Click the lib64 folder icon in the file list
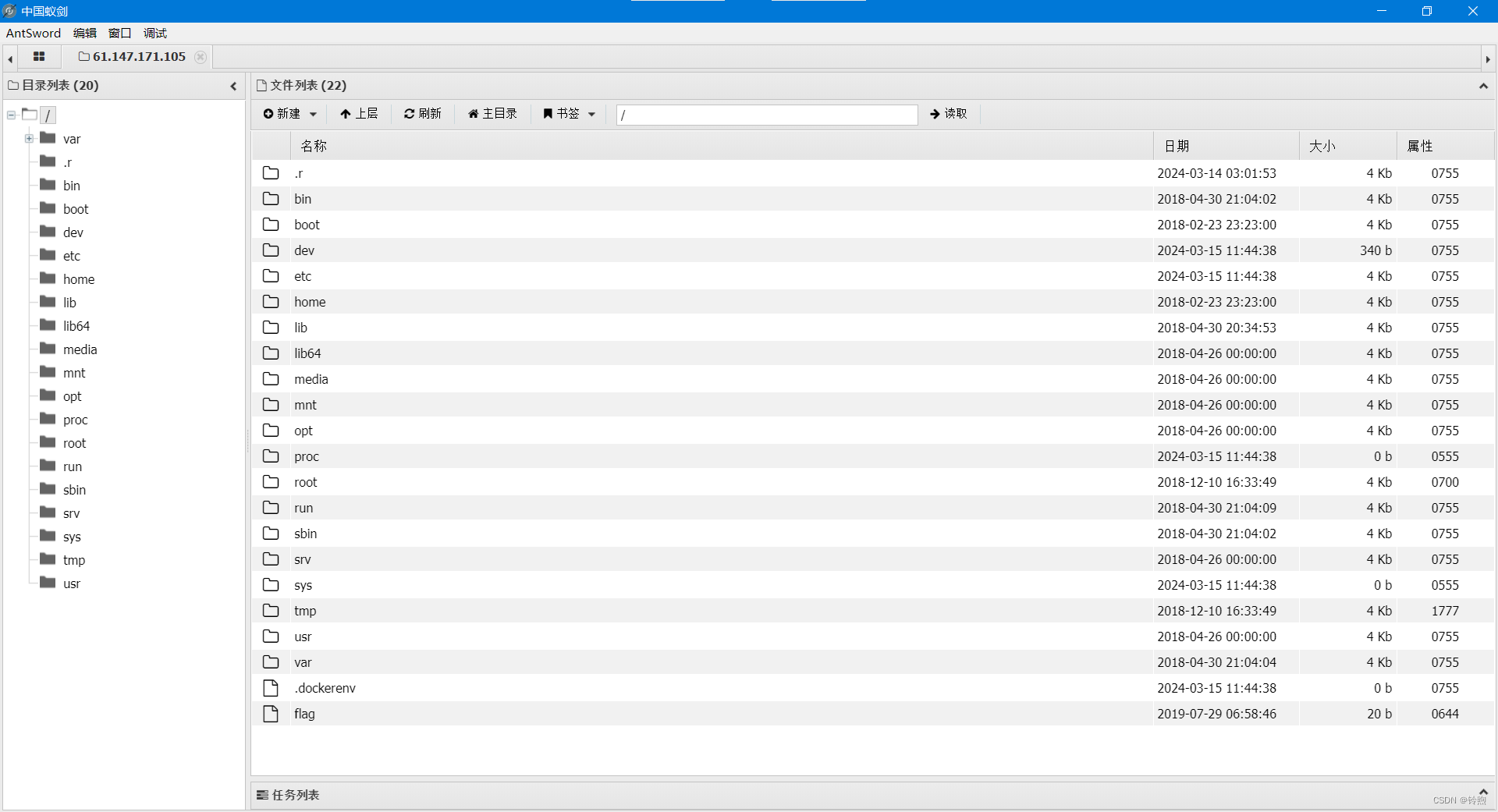The height and width of the screenshot is (812, 1498). (271, 353)
